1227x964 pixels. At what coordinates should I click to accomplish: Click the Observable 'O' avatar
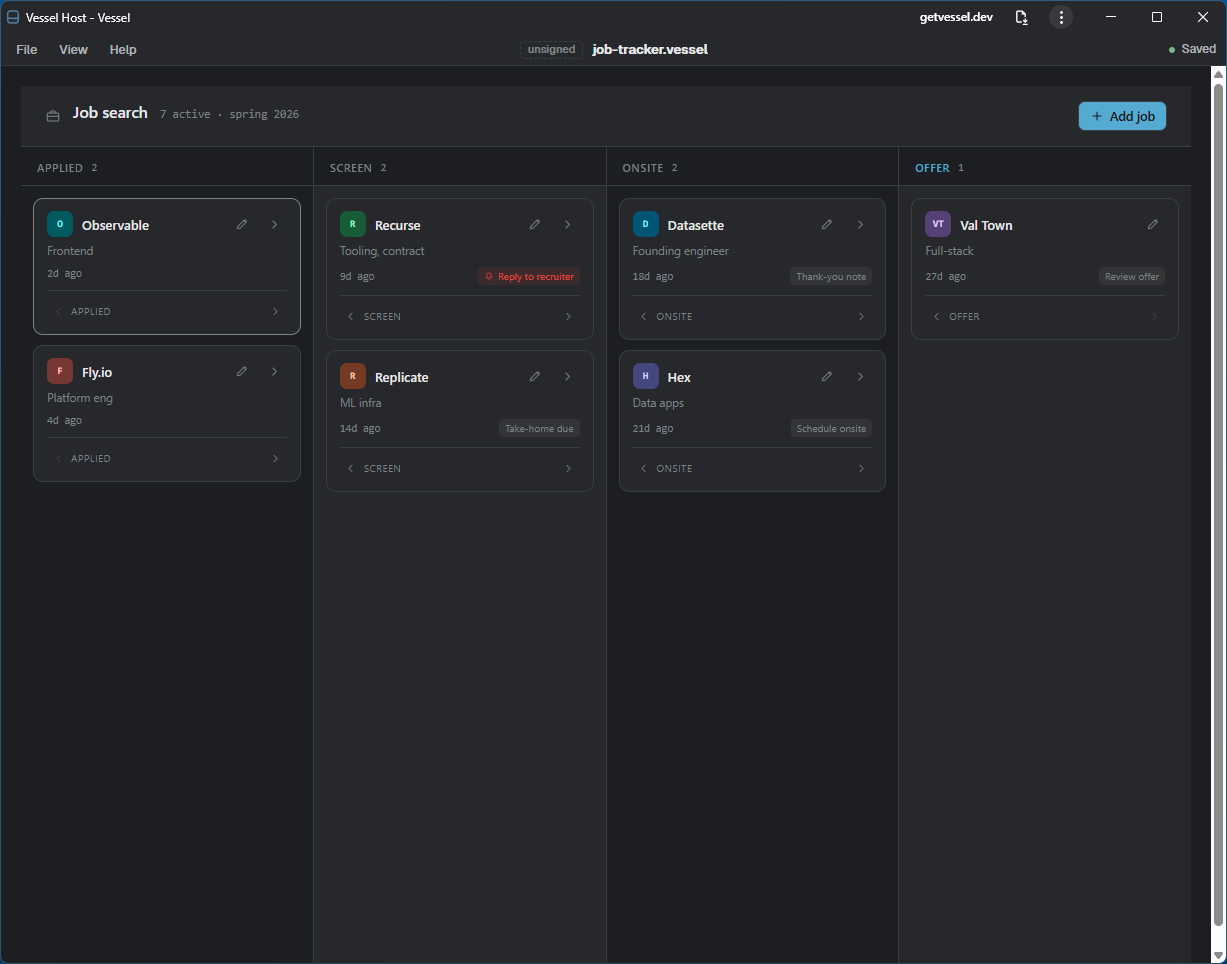click(x=60, y=224)
